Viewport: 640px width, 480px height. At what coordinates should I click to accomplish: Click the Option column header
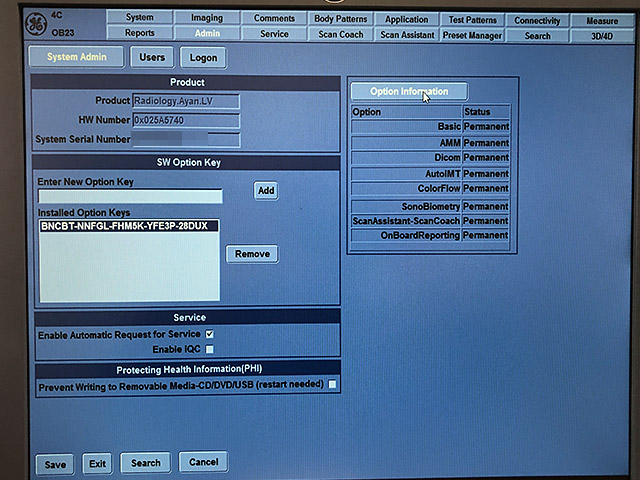pyautogui.click(x=407, y=112)
